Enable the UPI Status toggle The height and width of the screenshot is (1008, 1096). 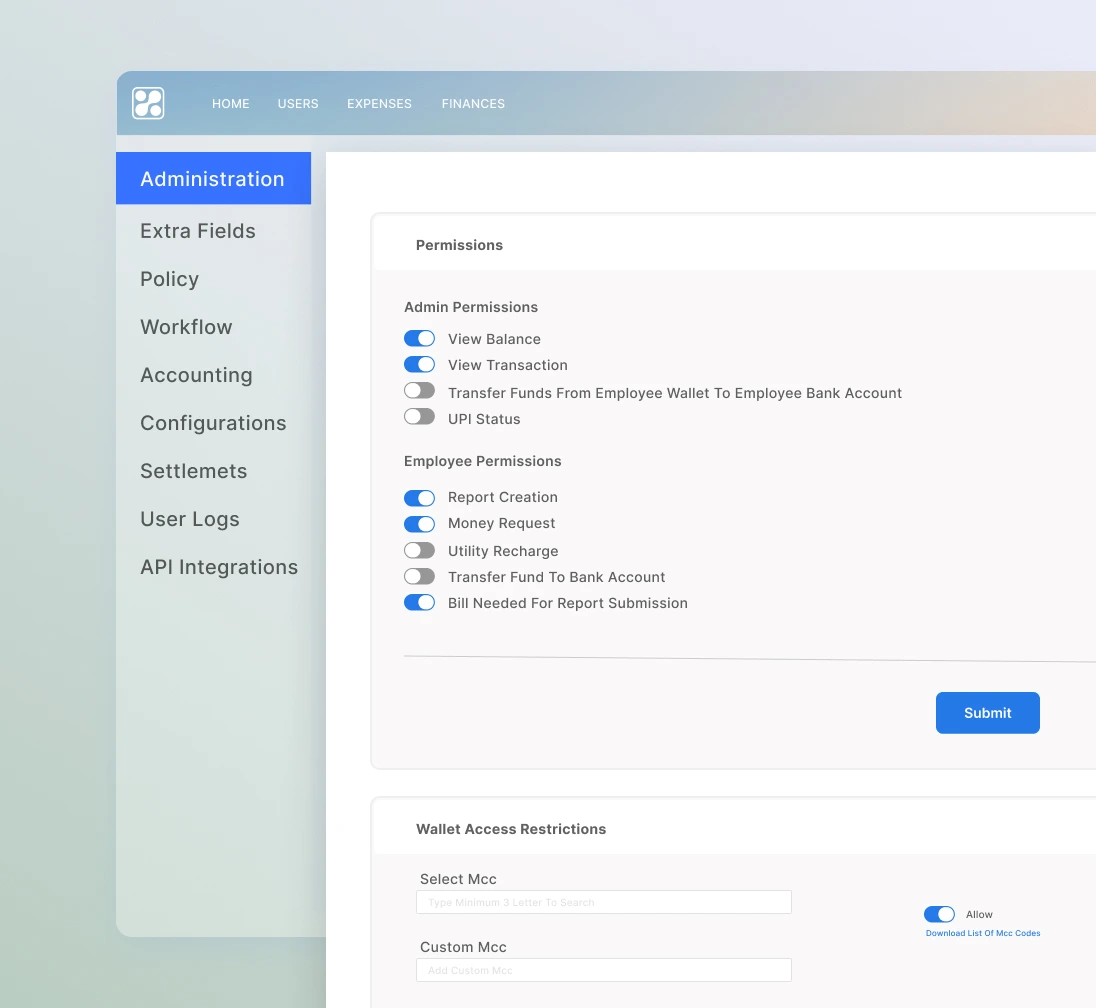419,416
